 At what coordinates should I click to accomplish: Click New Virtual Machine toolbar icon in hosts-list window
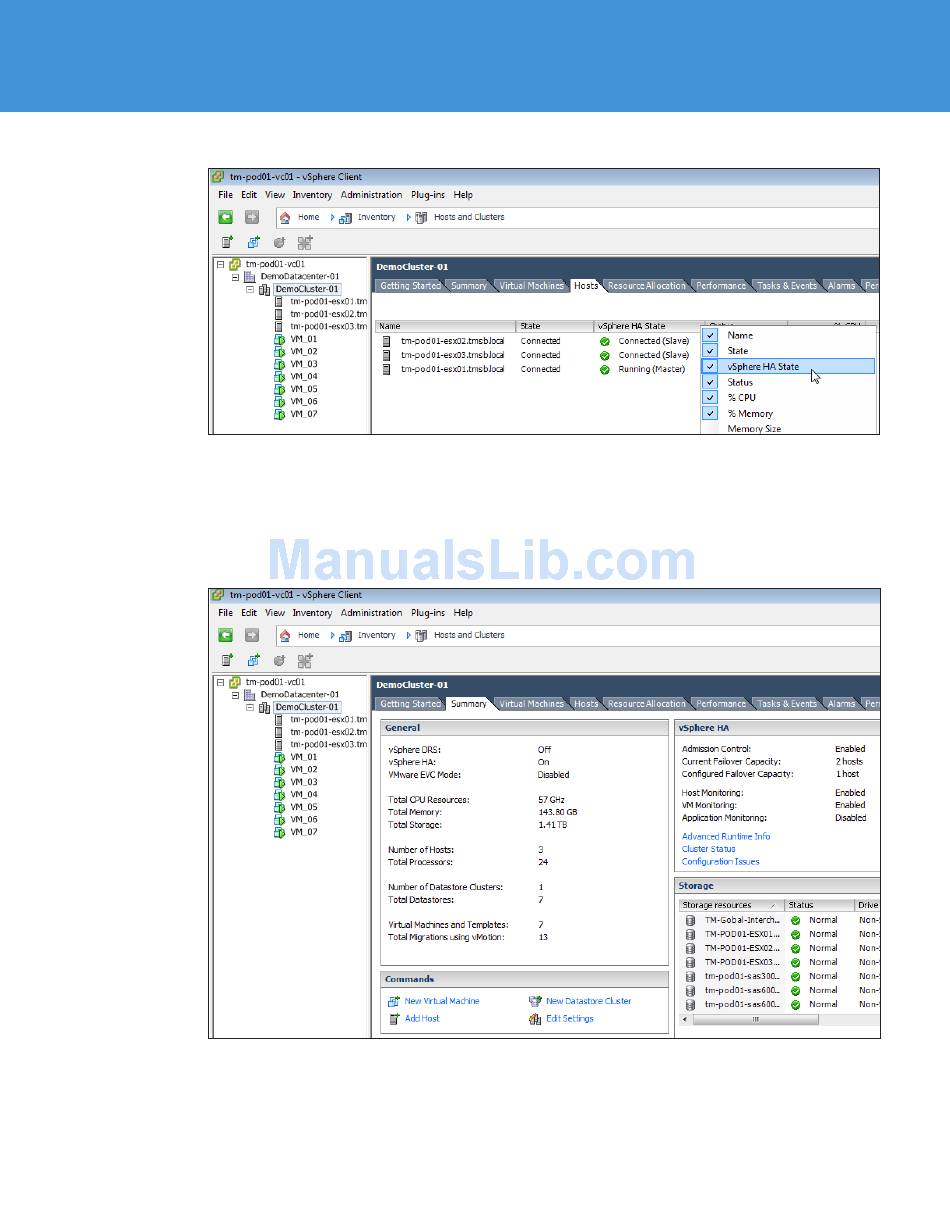(254, 242)
